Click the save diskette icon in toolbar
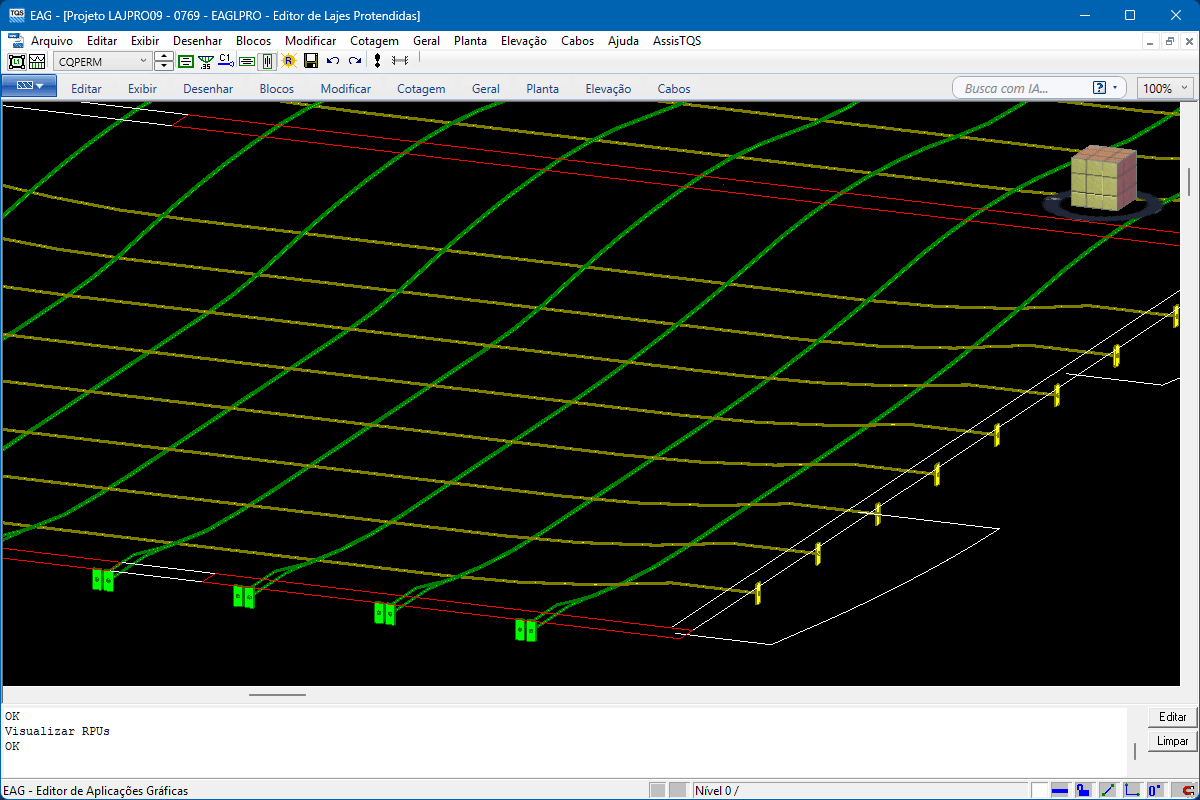 coord(311,61)
